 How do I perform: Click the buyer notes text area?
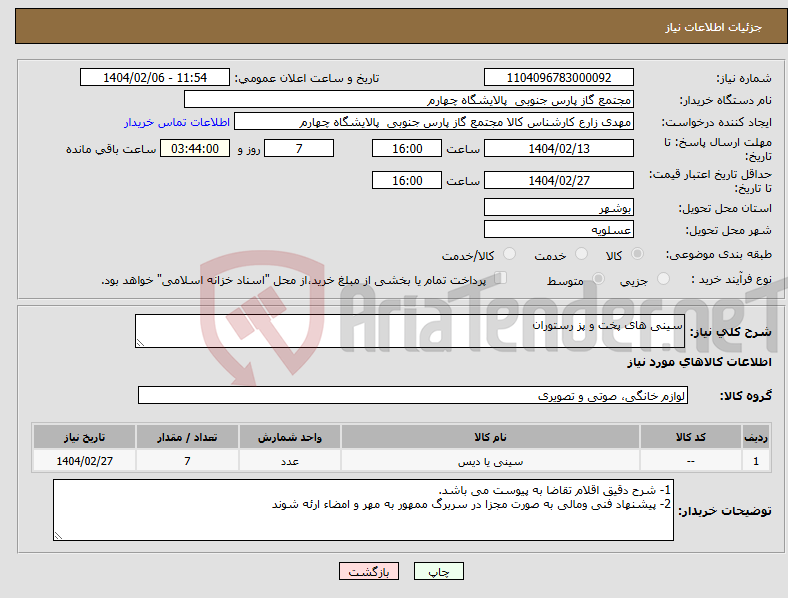pos(363,510)
